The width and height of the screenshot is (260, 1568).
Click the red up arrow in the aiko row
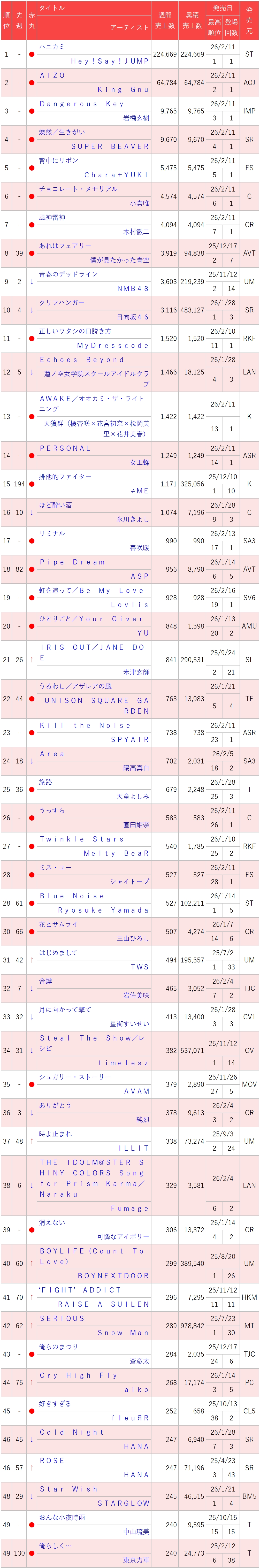pyautogui.click(x=32, y=1382)
